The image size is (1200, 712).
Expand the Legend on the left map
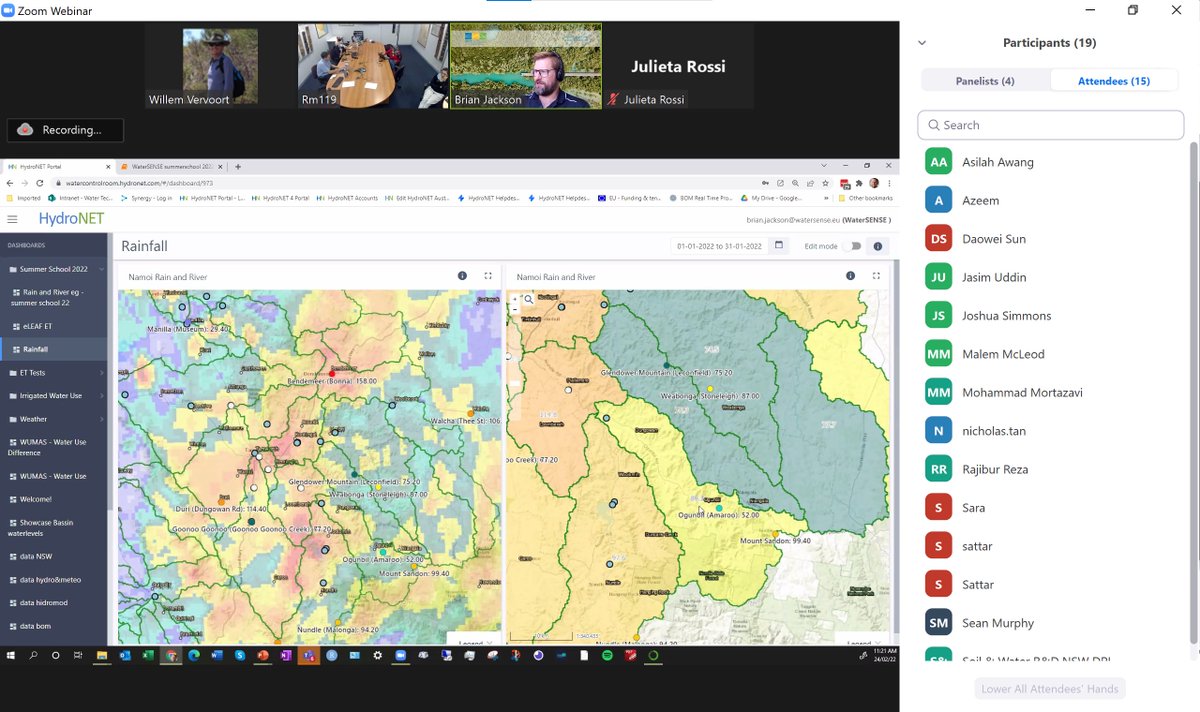click(x=474, y=643)
